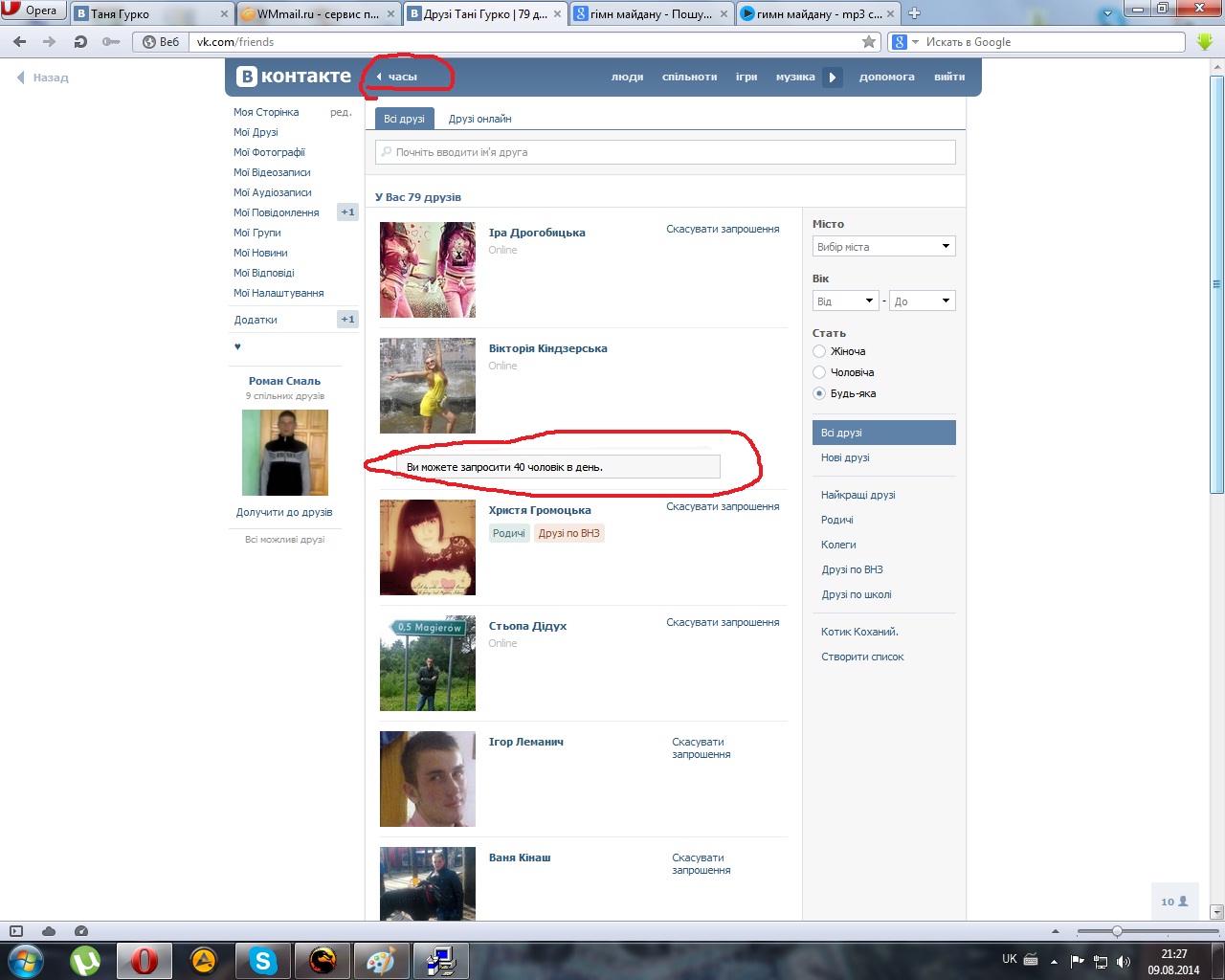This screenshot has height=980, width=1225.
Task: Close the Таня Гурко browser tab
Action: (x=226, y=14)
